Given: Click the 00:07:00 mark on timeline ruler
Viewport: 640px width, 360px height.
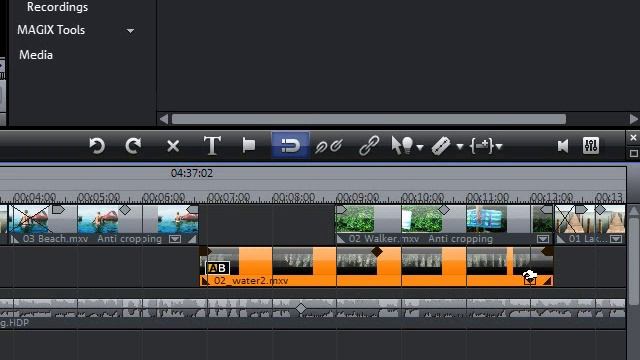Looking at the screenshot, I should tap(229, 198).
